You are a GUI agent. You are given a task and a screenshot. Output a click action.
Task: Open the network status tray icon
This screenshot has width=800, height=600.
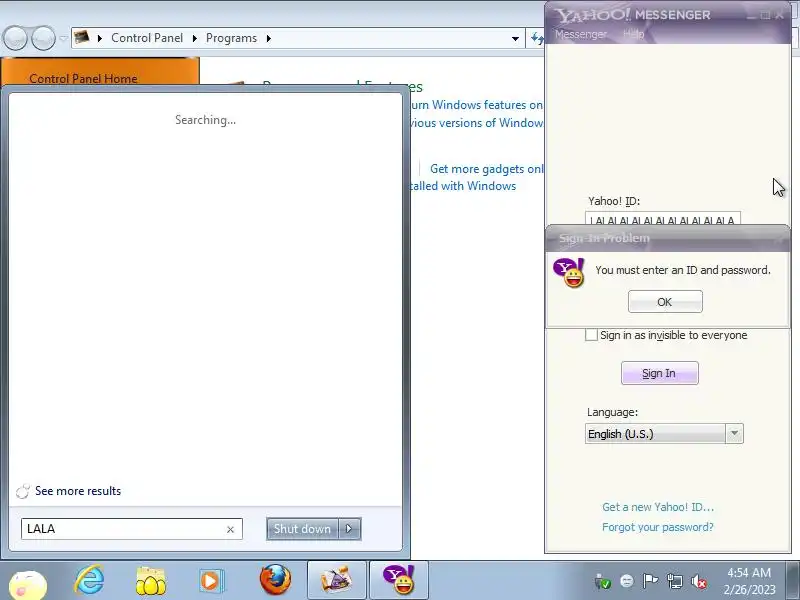click(674, 581)
